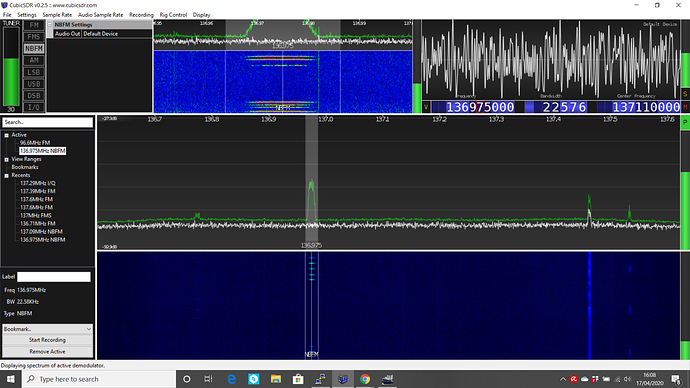
Task: Open Cortana from the taskbar
Action: (x=187, y=379)
